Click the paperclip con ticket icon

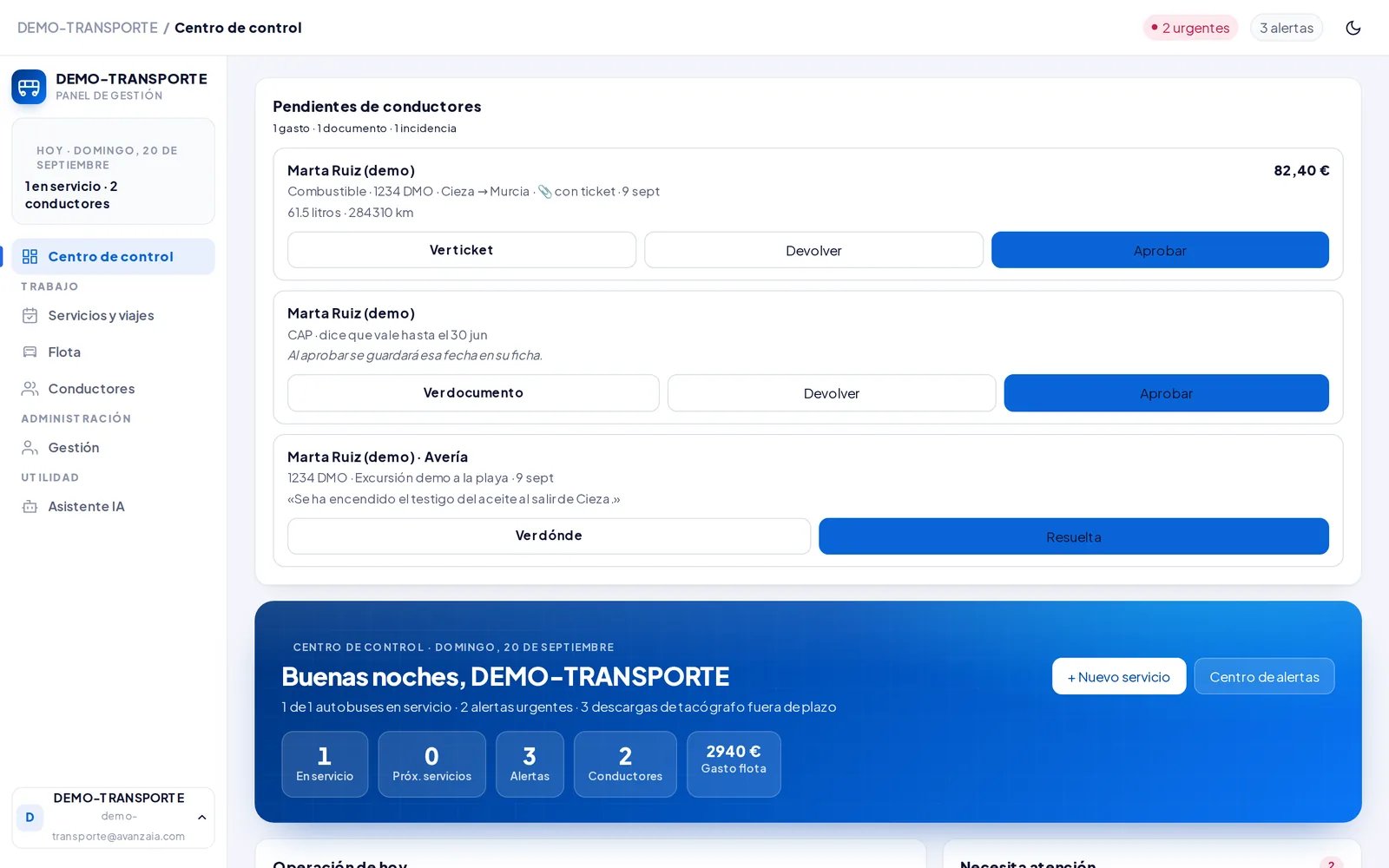tap(544, 191)
